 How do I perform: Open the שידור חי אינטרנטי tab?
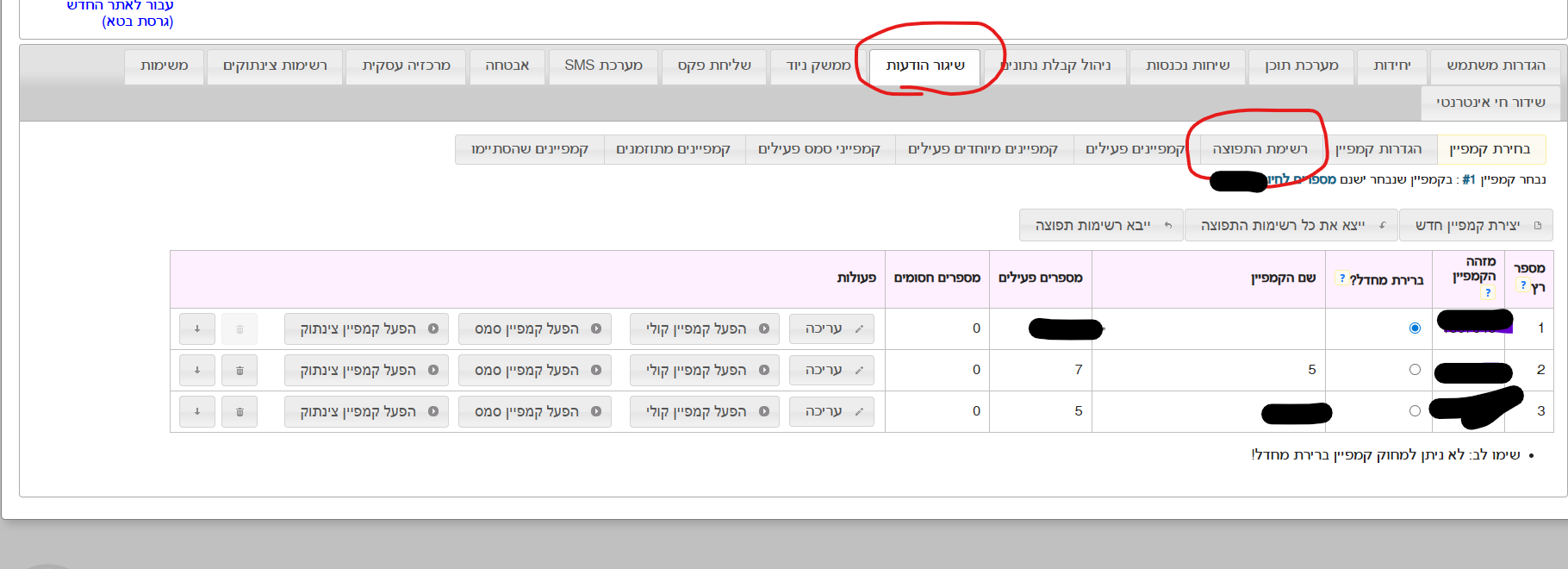[1490, 103]
